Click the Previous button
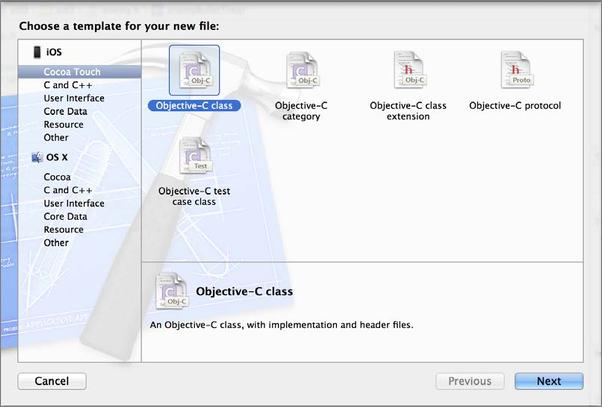602x407 pixels. click(x=470, y=381)
